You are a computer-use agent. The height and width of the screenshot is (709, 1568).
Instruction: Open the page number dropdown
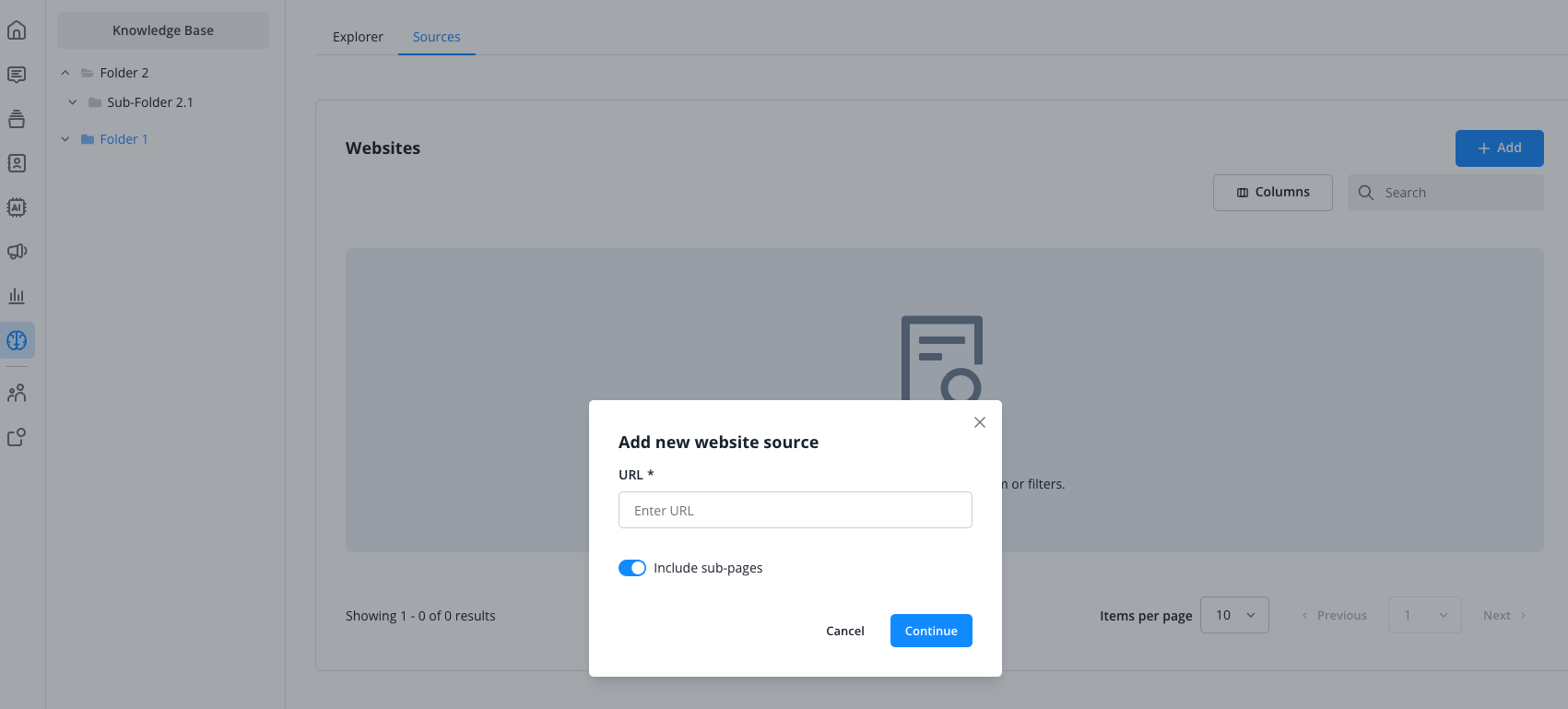[1425, 615]
